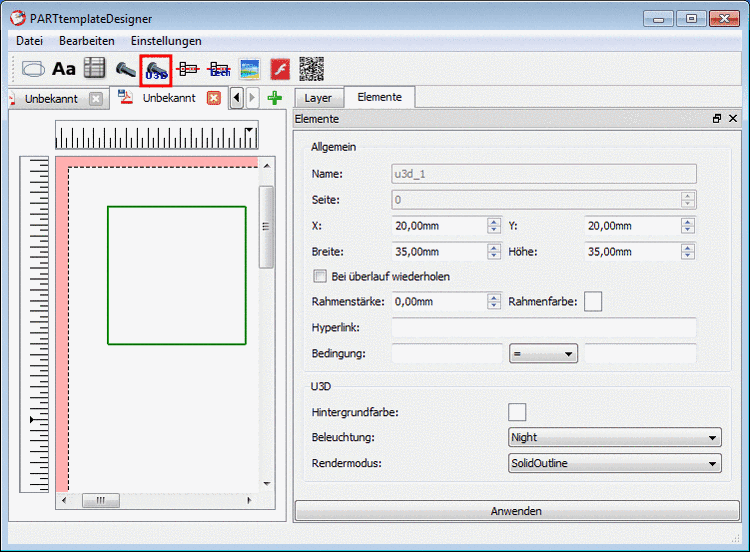Pick the Hintergrundfarbe color swatch
750x552 pixels.
point(517,412)
